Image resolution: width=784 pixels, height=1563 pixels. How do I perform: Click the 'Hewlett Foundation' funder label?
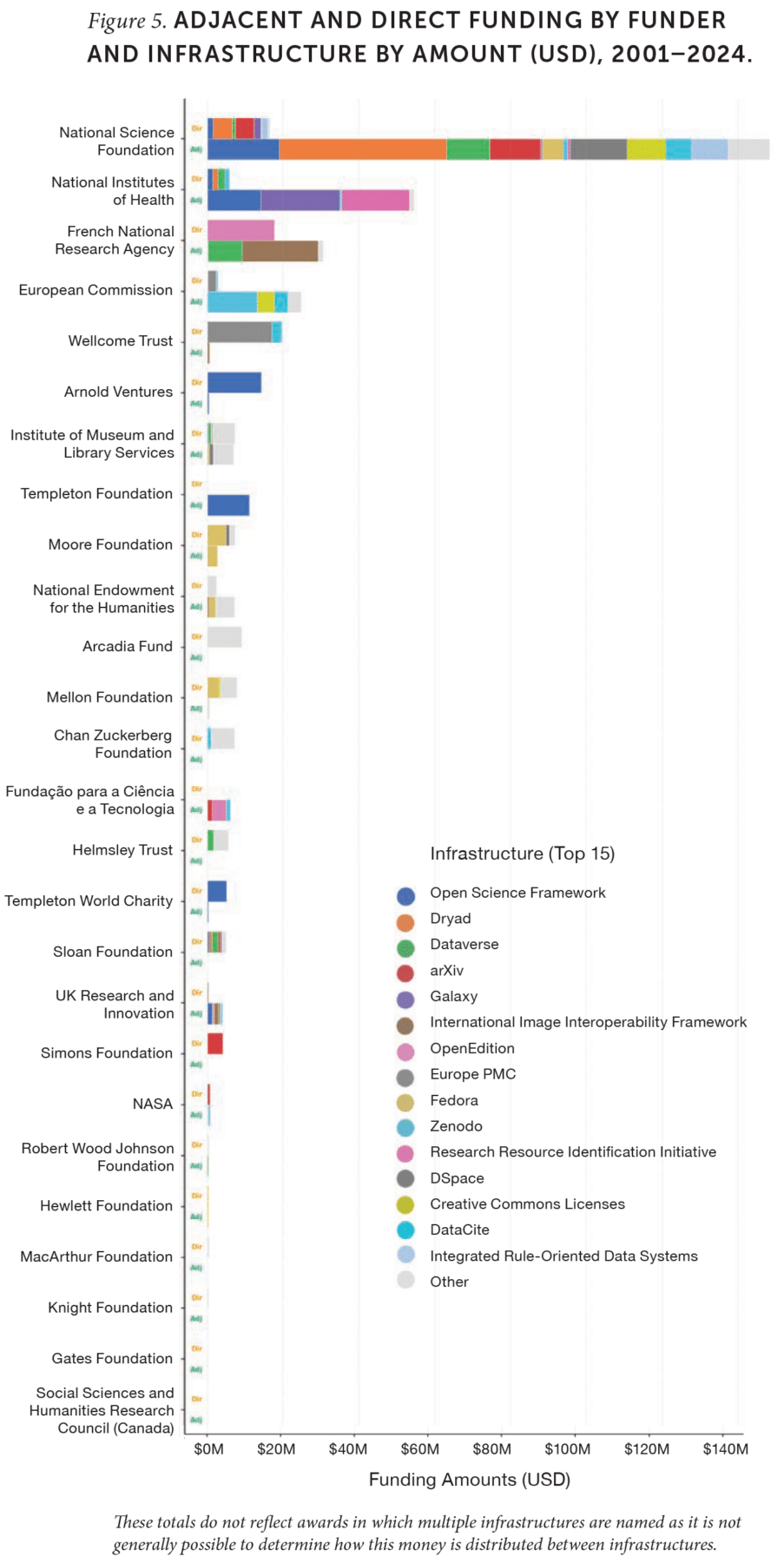coord(106,1205)
